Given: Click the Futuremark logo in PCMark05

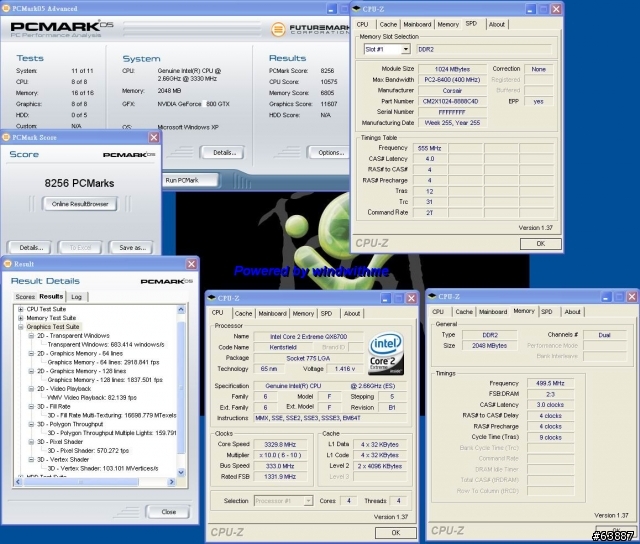Looking at the screenshot, I should point(310,29).
